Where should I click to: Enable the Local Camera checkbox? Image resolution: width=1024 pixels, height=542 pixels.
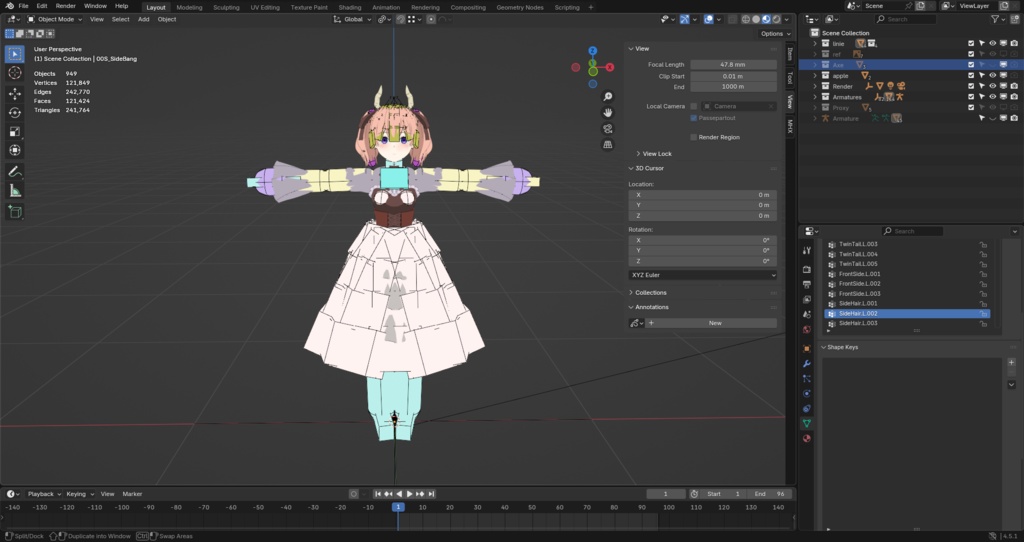click(694, 106)
